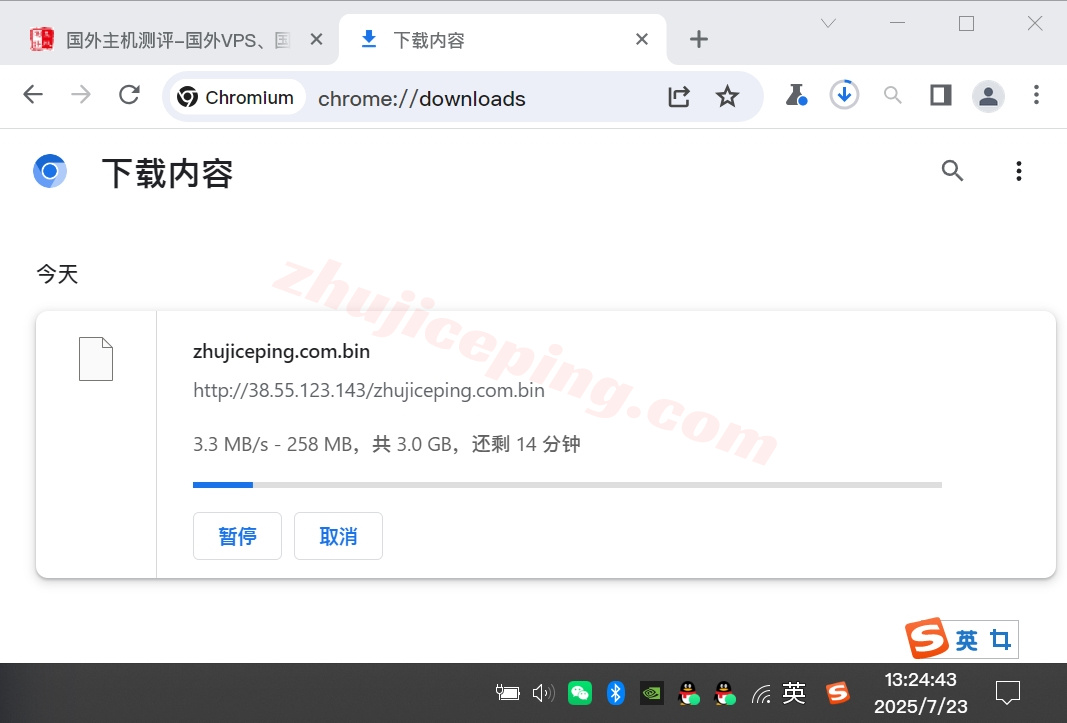Open the second QQ penguin tray icon
The image size is (1067, 723).
[x=725, y=693]
